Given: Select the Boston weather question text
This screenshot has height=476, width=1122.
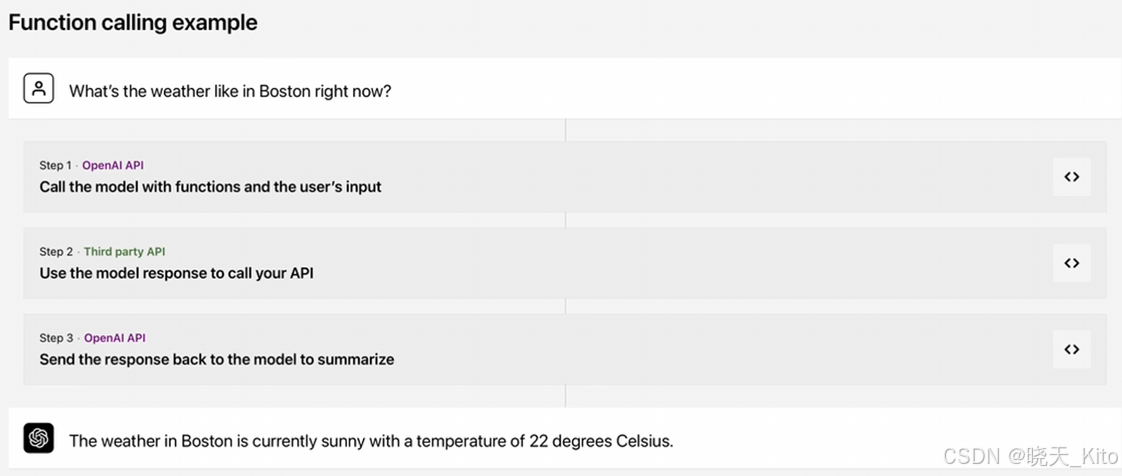Looking at the screenshot, I should click(230, 91).
